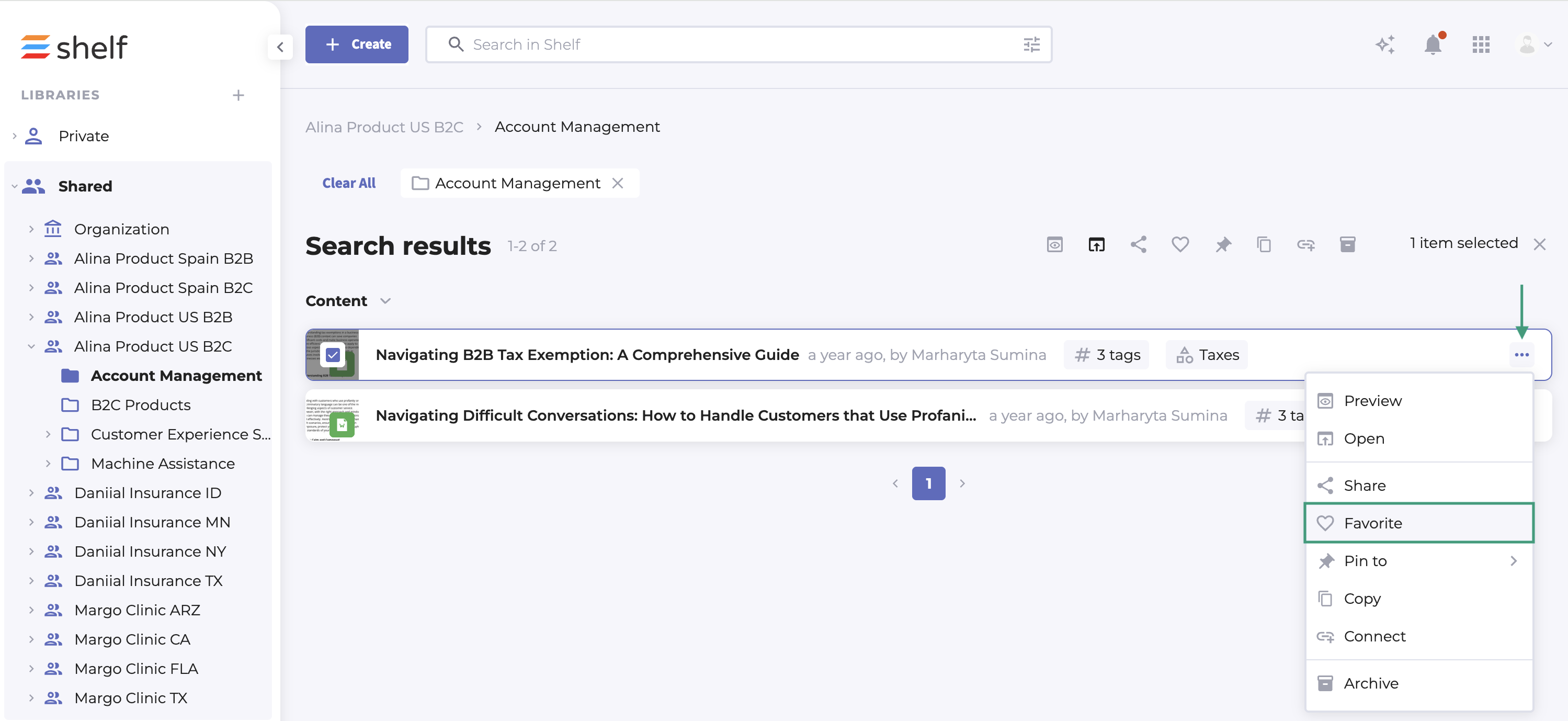Viewport: 1568px width, 721px height.
Task: Click the add library plus icon
Action: (x=238, y=95)
